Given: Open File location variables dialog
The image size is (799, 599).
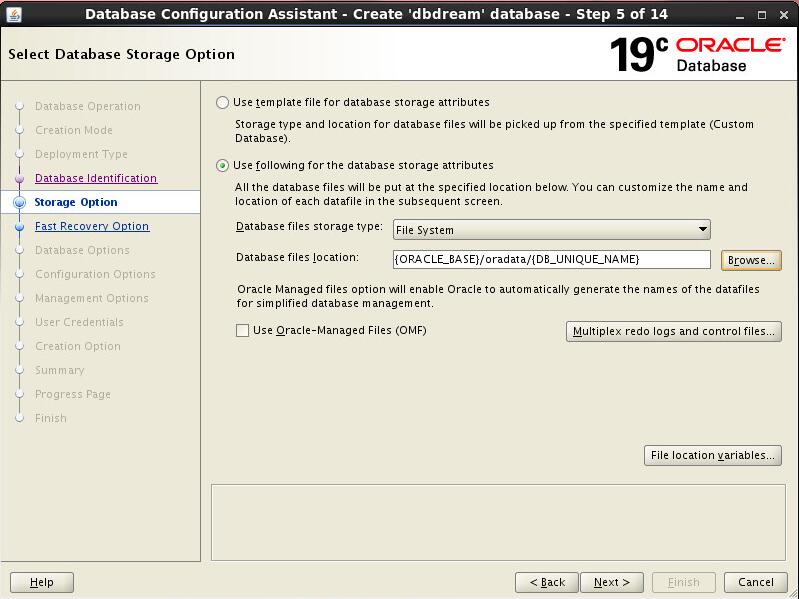Looking at the screenshot, I should coord(712,456).
